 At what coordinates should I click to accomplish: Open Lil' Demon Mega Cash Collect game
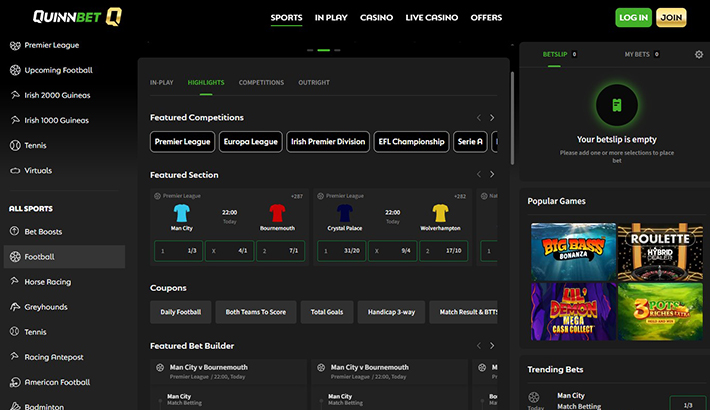coord(573,312)
